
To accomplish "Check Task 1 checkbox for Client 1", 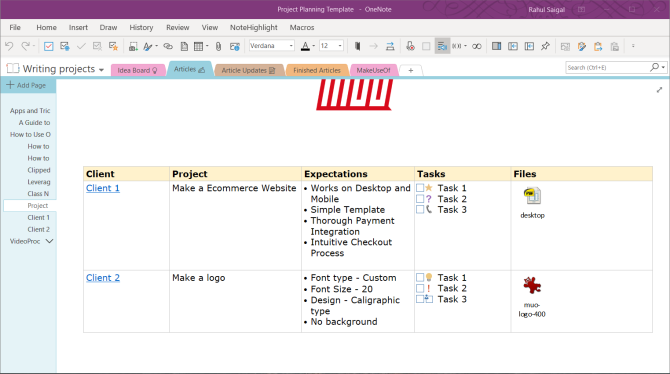I will click(x=420, y=188).
